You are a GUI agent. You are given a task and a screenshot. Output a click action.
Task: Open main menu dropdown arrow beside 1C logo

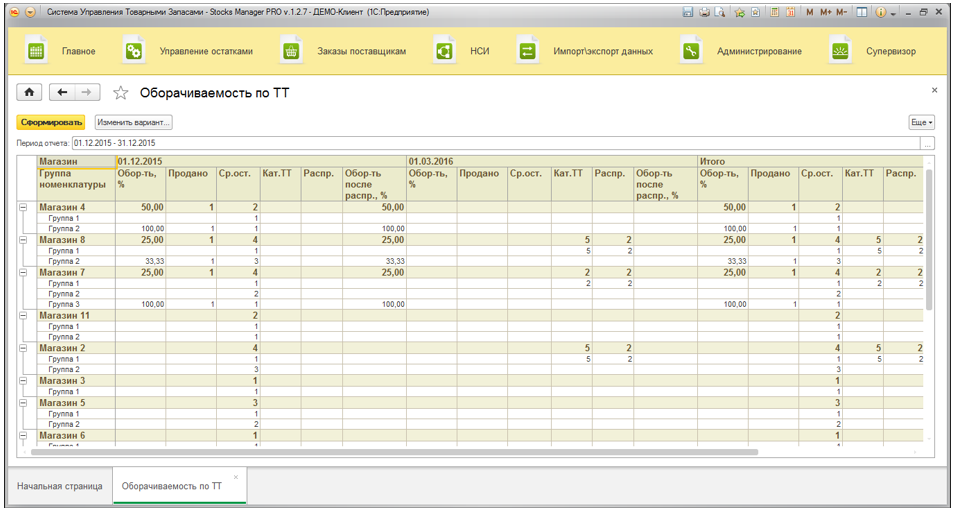[x=30, y=12]
